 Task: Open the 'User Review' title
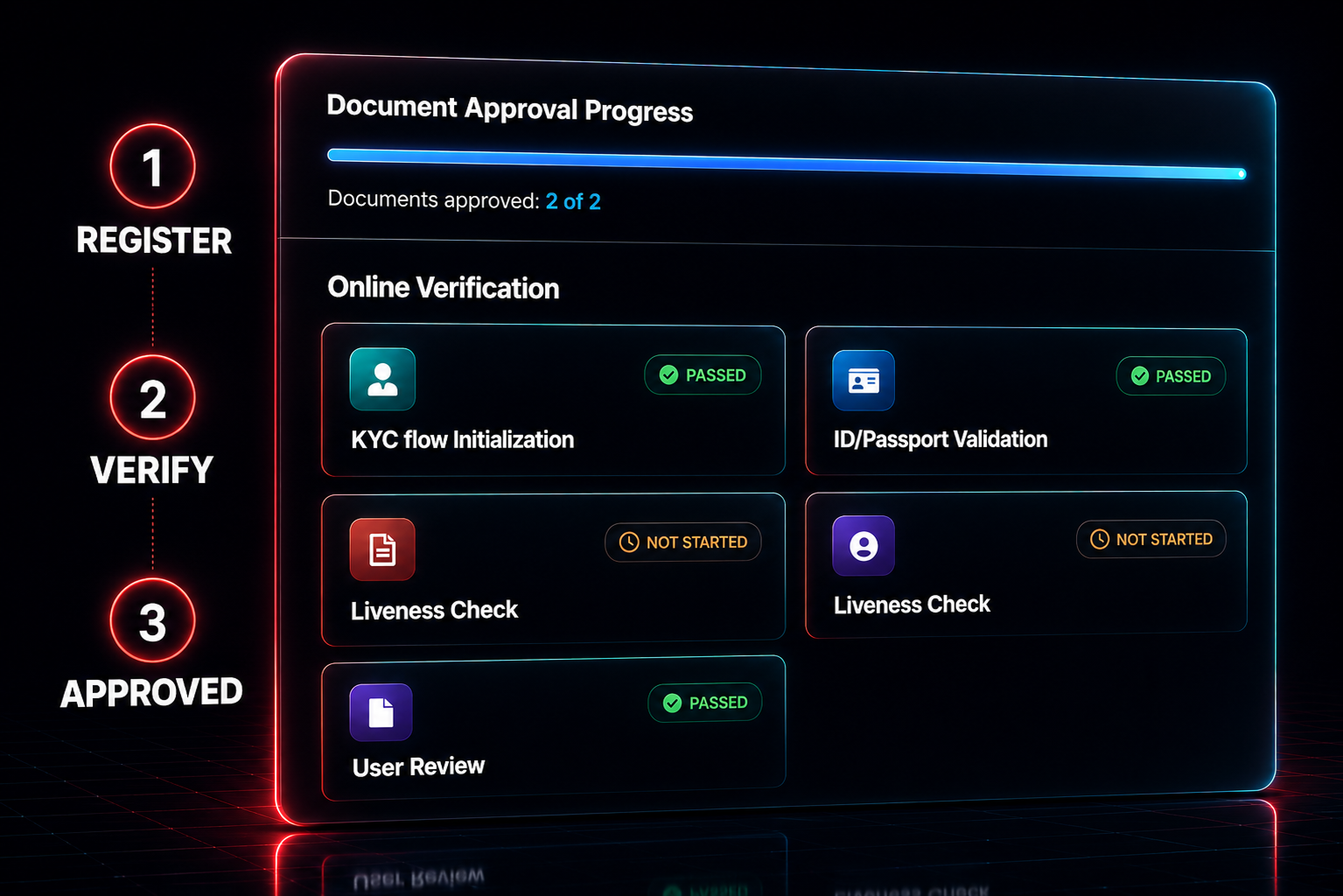418,766
